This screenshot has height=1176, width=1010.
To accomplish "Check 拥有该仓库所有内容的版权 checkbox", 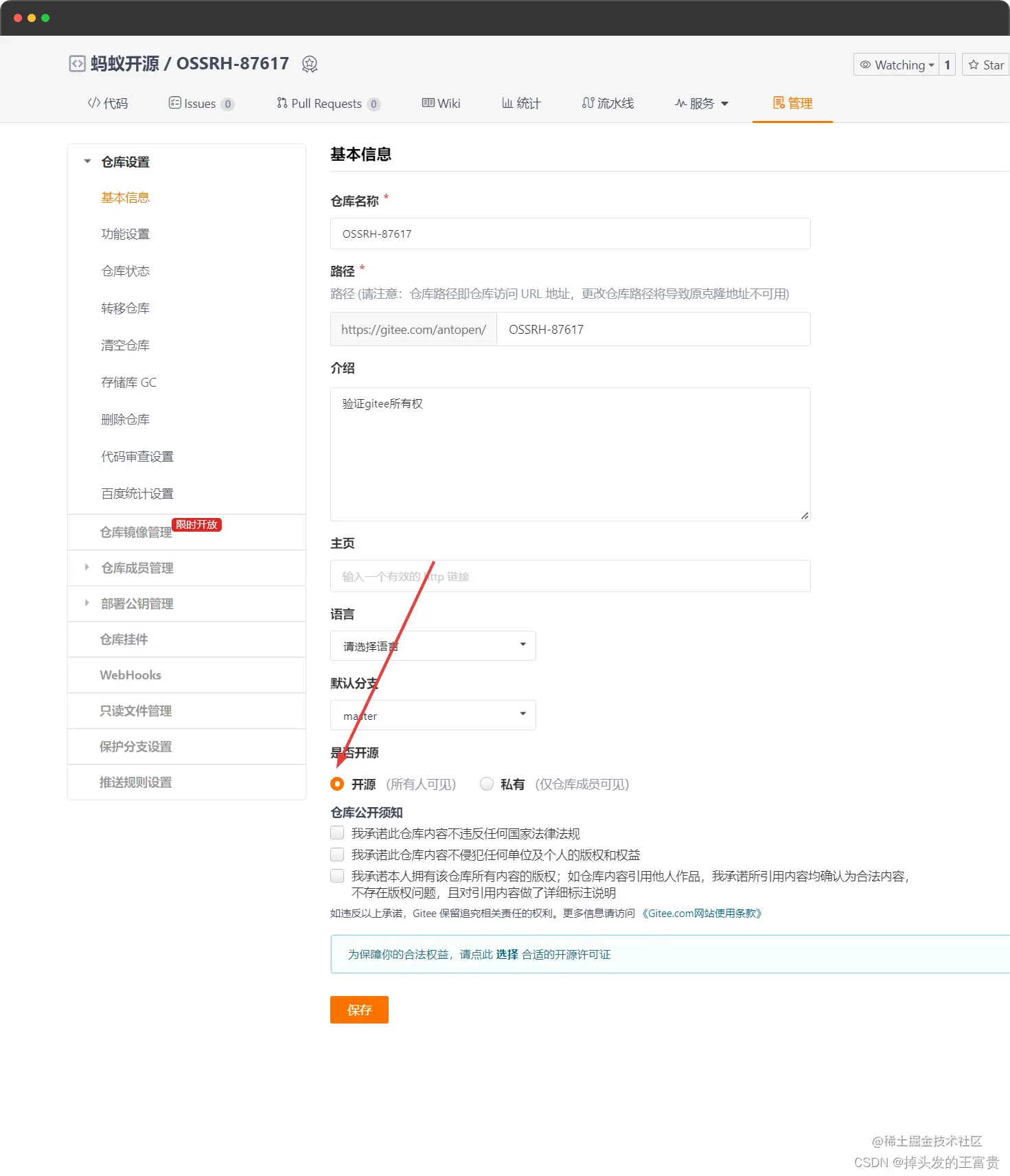I will coord(337,876).
